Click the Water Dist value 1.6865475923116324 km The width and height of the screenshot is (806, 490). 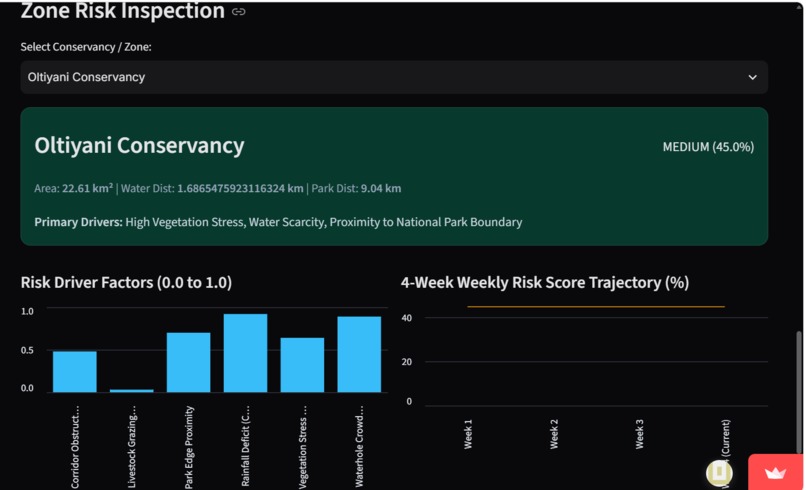click(240, 188)
